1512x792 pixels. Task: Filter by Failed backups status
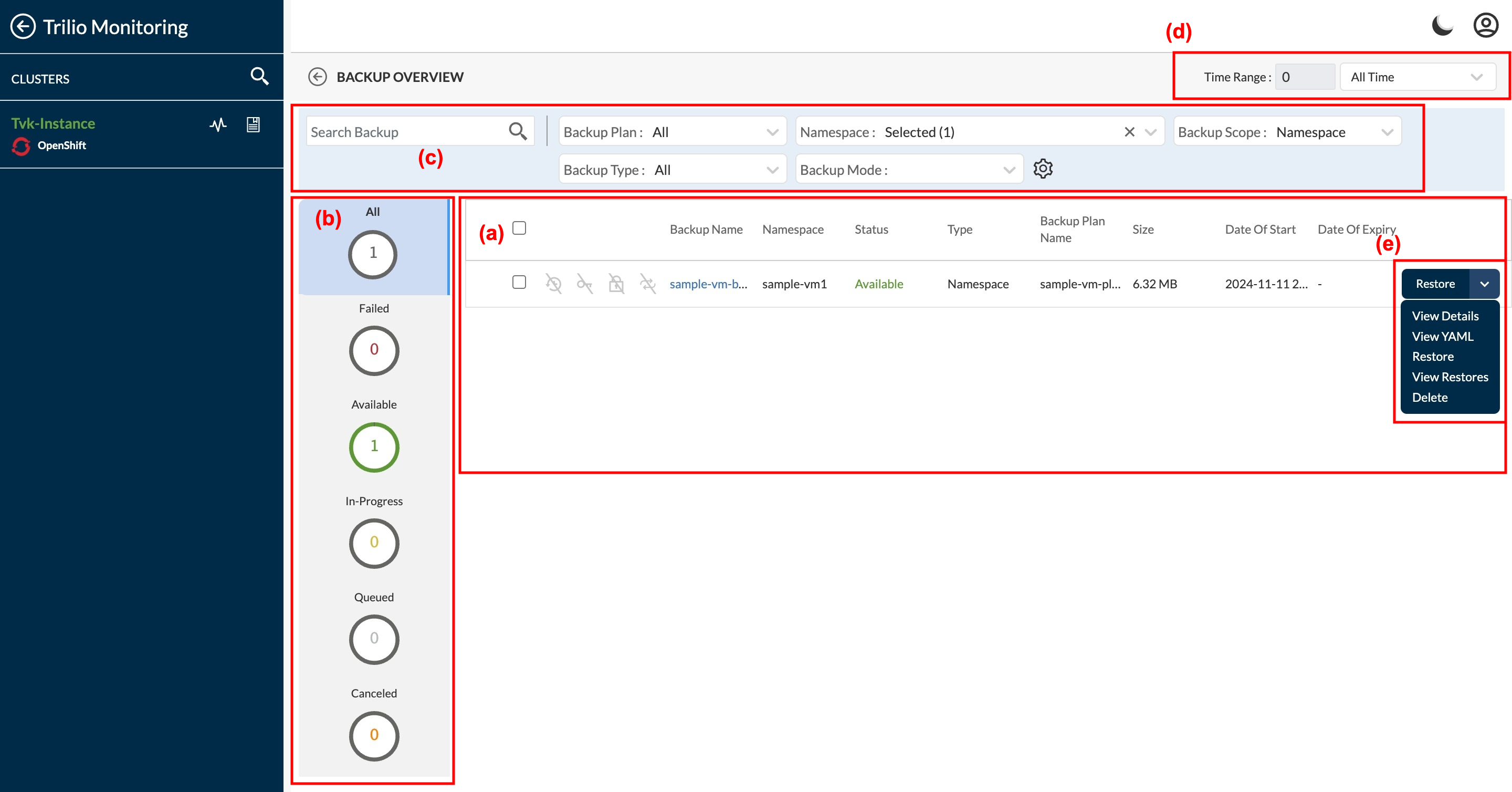click(374, 340)
